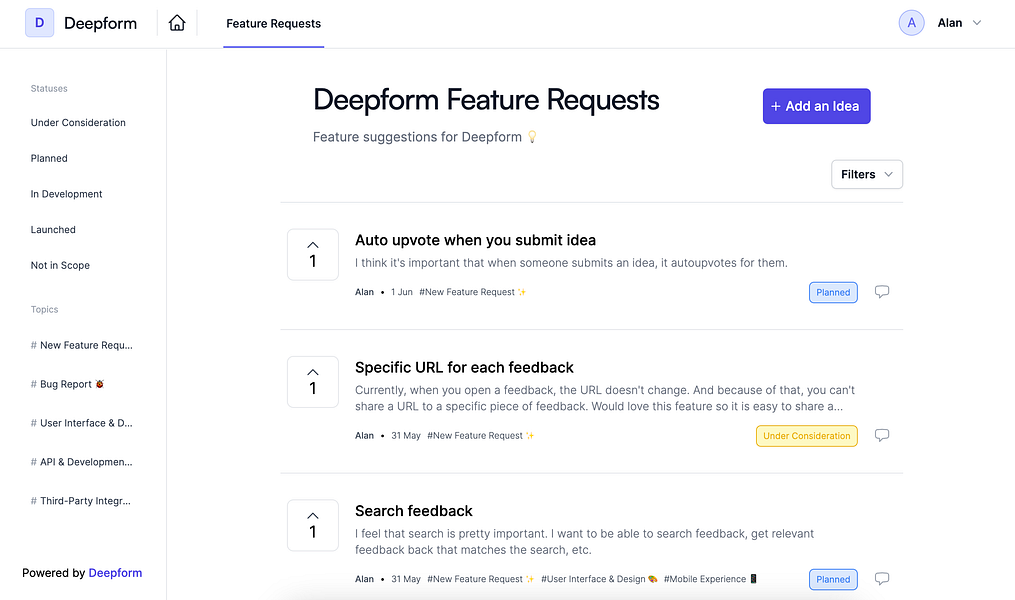Click Under Consideration badge on Specific URL idea
The width and height of the screenshot is (1015, 600).
[807, 436]
